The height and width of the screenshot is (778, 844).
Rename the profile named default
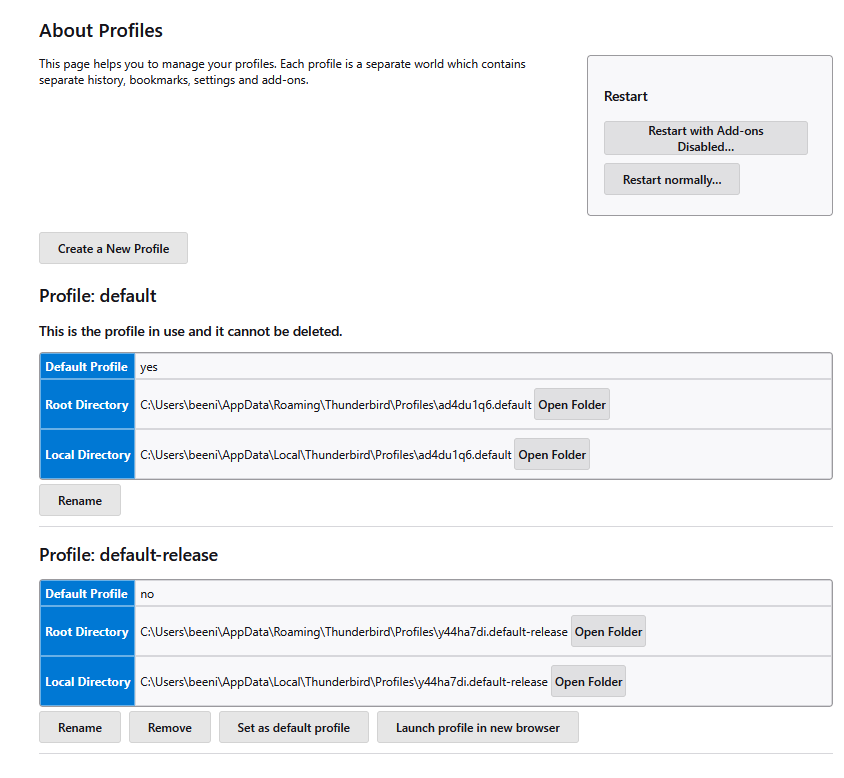pos(80,501)
